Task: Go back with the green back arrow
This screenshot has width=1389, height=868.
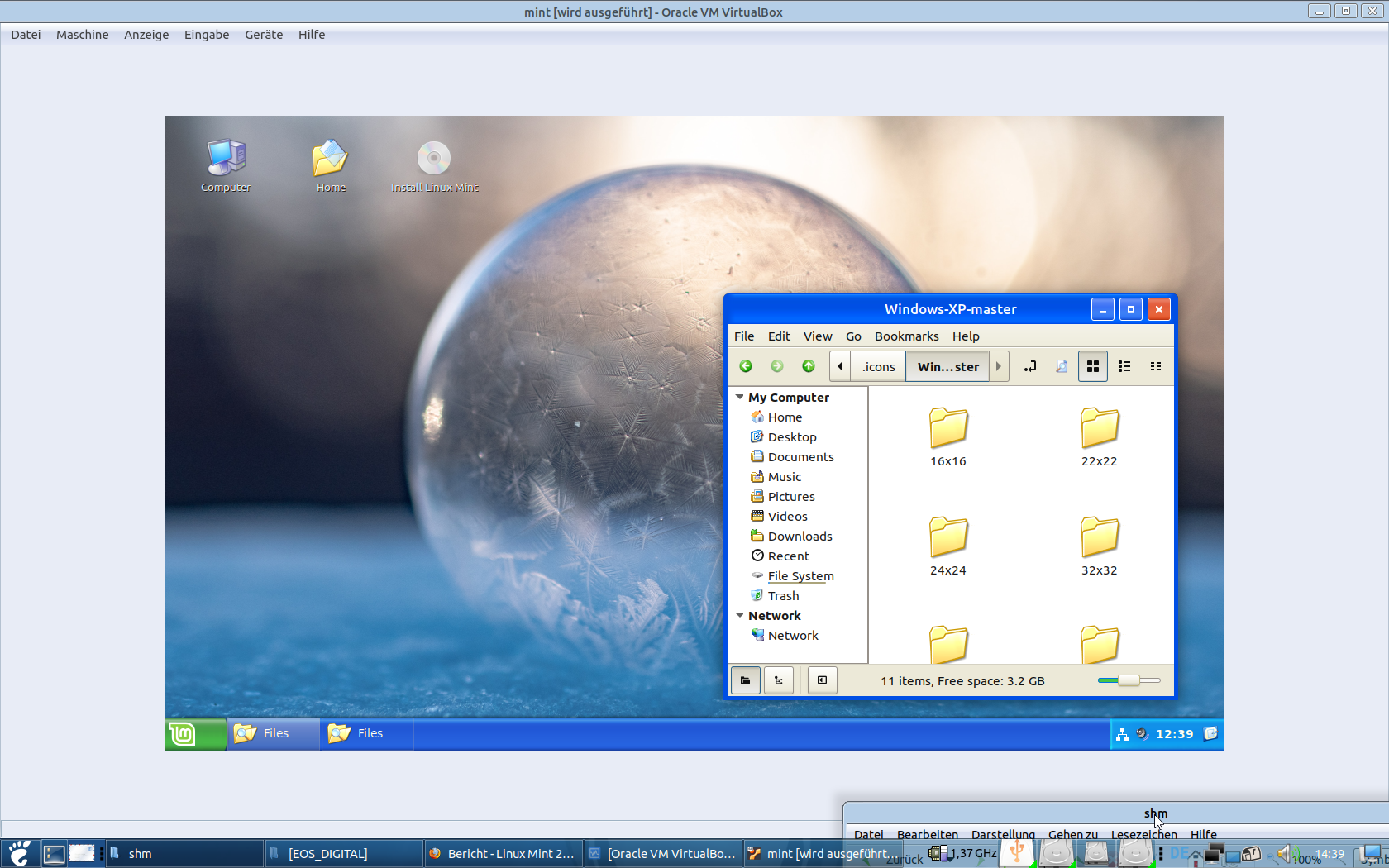Action: pos(746,366)
